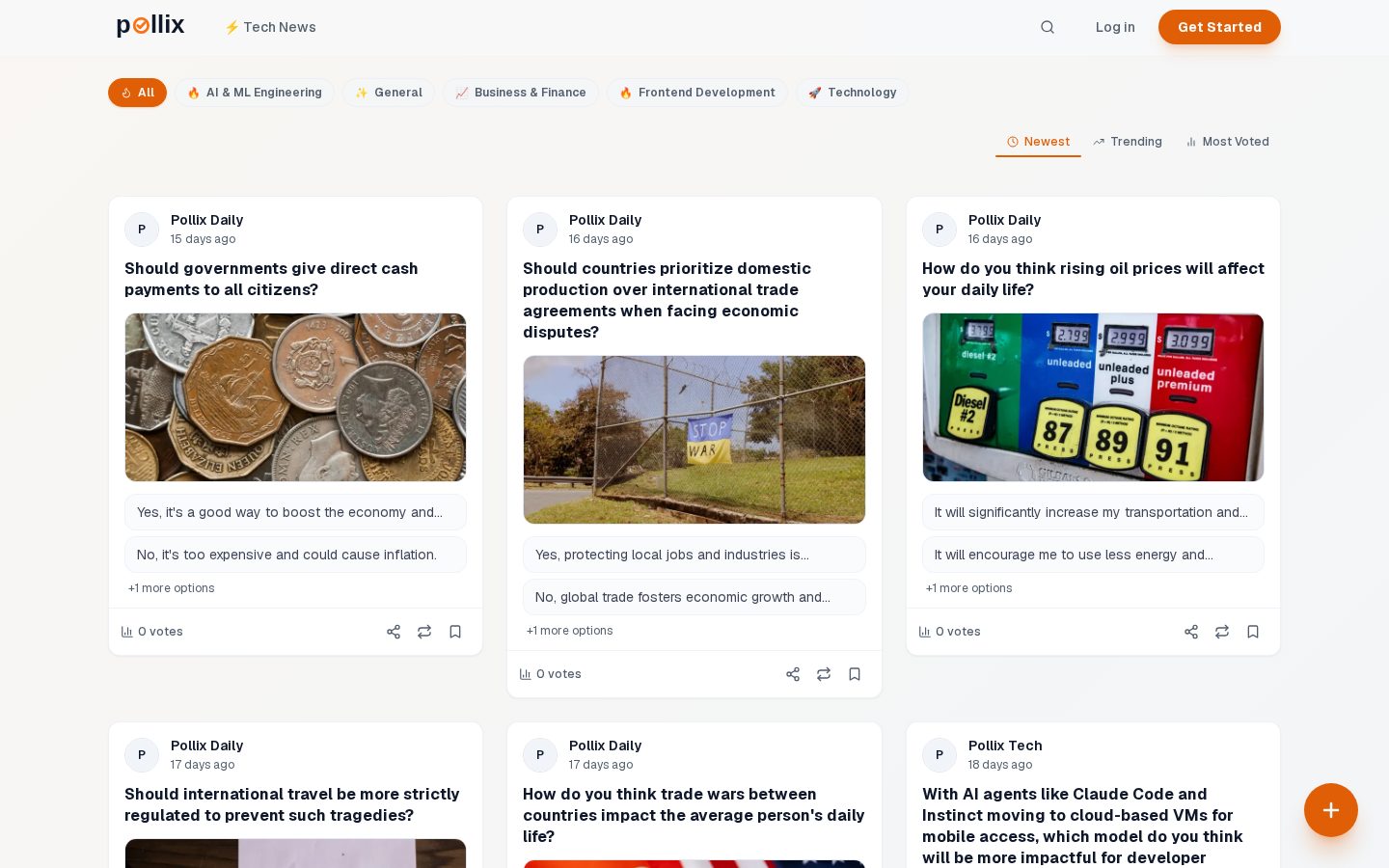Image resolution: width=1389 pixels, height=868 pixels.
Task: Open the Stop War fence image
Action: click(694, 440)
